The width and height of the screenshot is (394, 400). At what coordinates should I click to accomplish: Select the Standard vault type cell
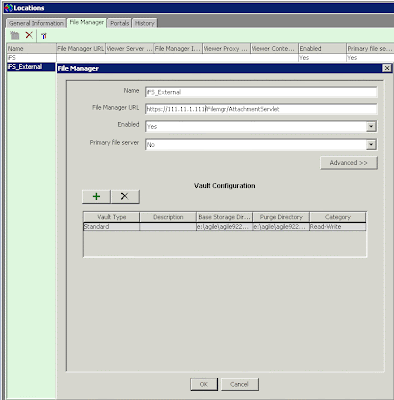pos(111,227)
